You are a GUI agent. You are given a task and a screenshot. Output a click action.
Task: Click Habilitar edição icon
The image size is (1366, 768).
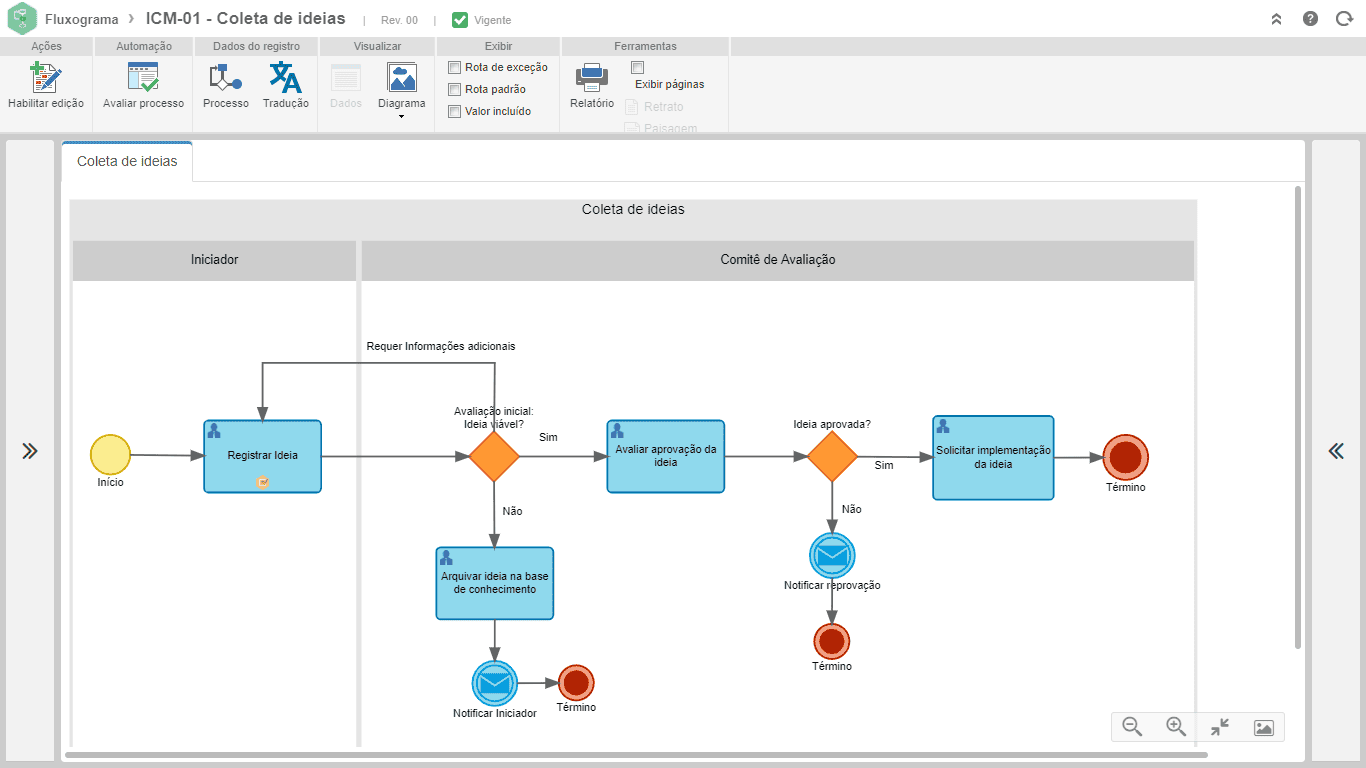46,78
